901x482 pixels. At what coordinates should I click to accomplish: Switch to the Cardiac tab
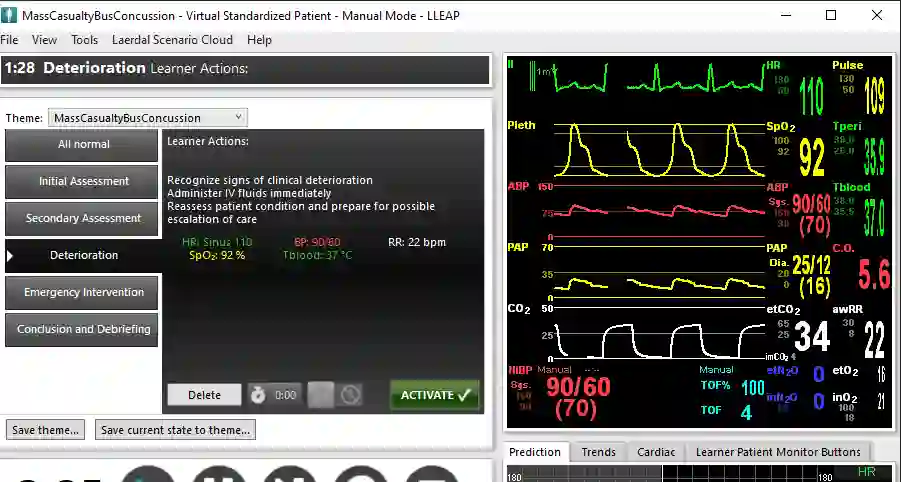pos(656,452)
